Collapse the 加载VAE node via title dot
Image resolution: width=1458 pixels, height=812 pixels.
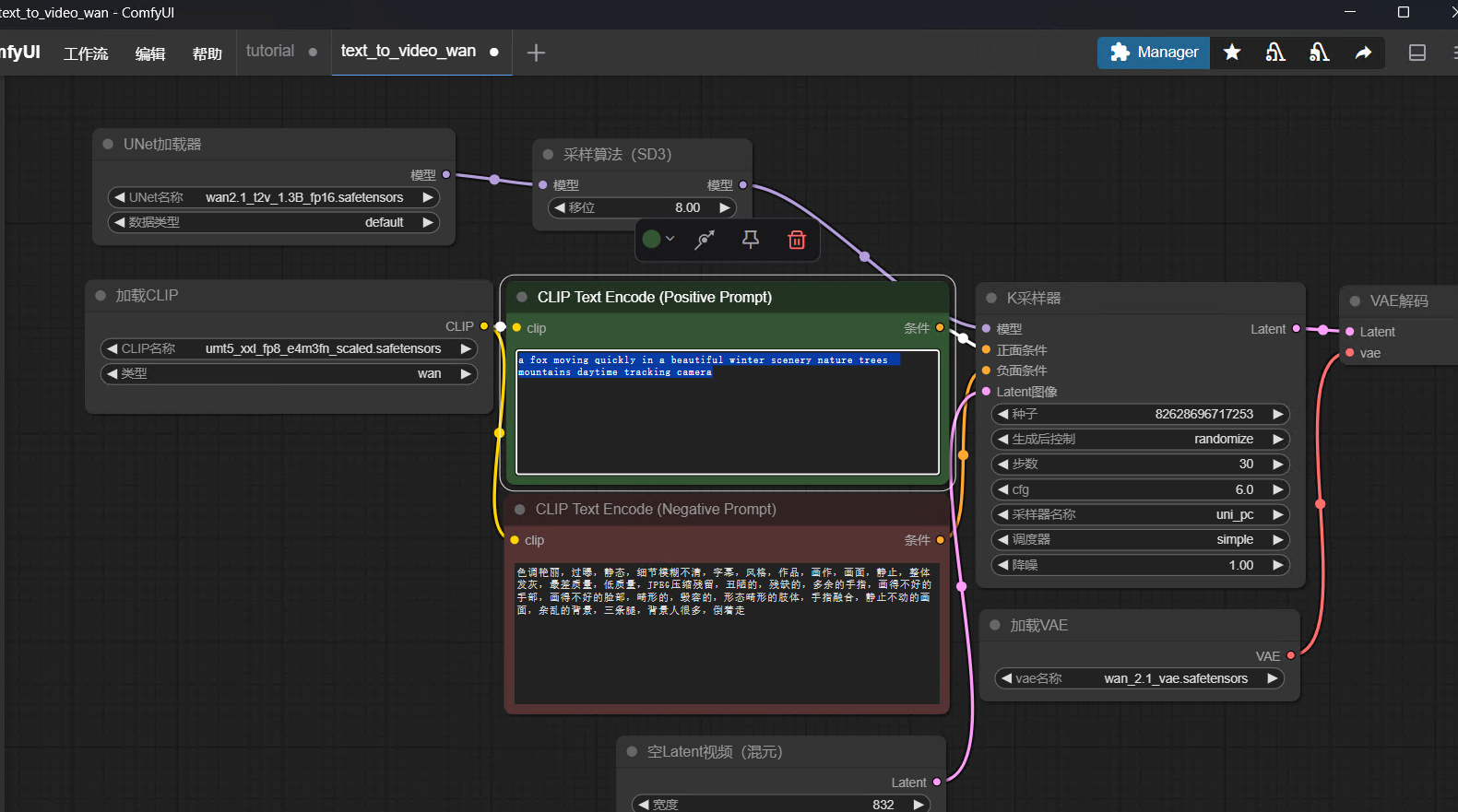(995, 625)
